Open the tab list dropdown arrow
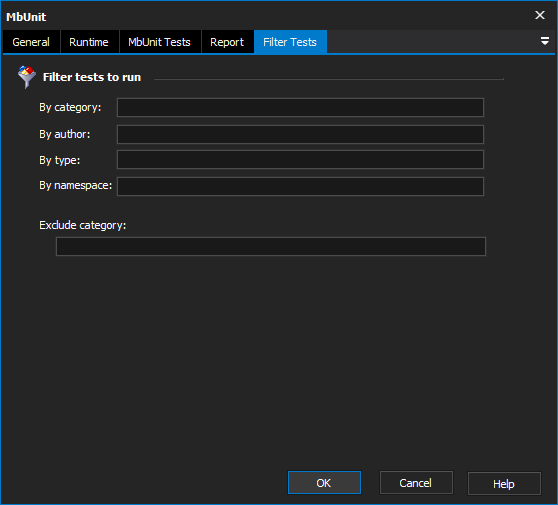This screenshot has width=558, height=505. pos(544,41)
